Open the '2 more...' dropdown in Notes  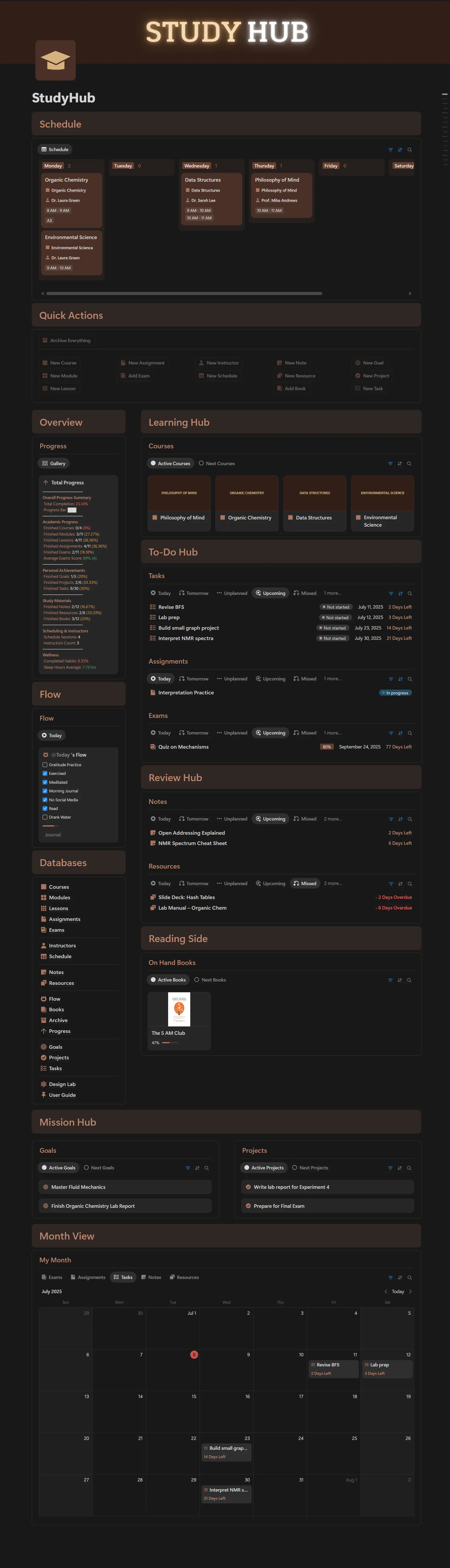(x=334, y=819)
